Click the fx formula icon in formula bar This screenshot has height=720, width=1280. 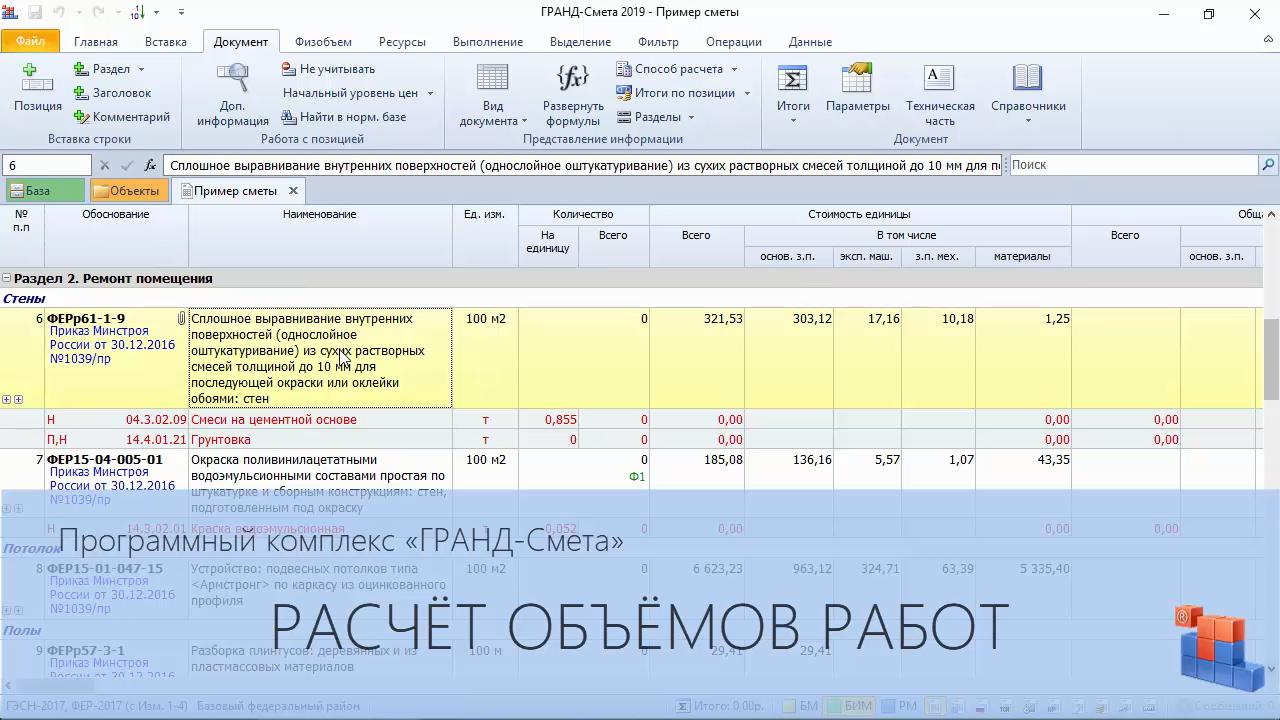pos(151,165)
